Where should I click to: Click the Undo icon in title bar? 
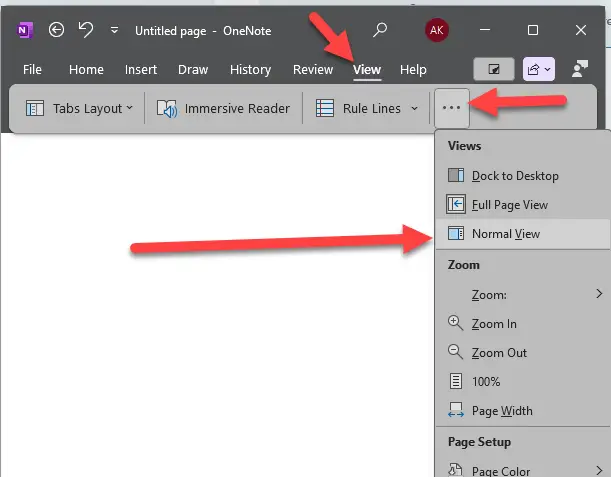click(x=85, y=30)
